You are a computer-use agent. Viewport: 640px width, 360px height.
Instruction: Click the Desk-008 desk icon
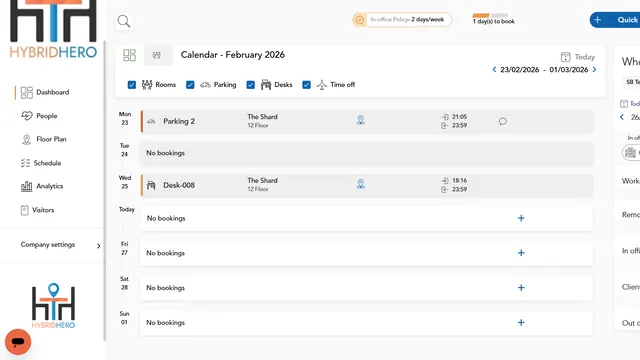(x=151, y=185)
